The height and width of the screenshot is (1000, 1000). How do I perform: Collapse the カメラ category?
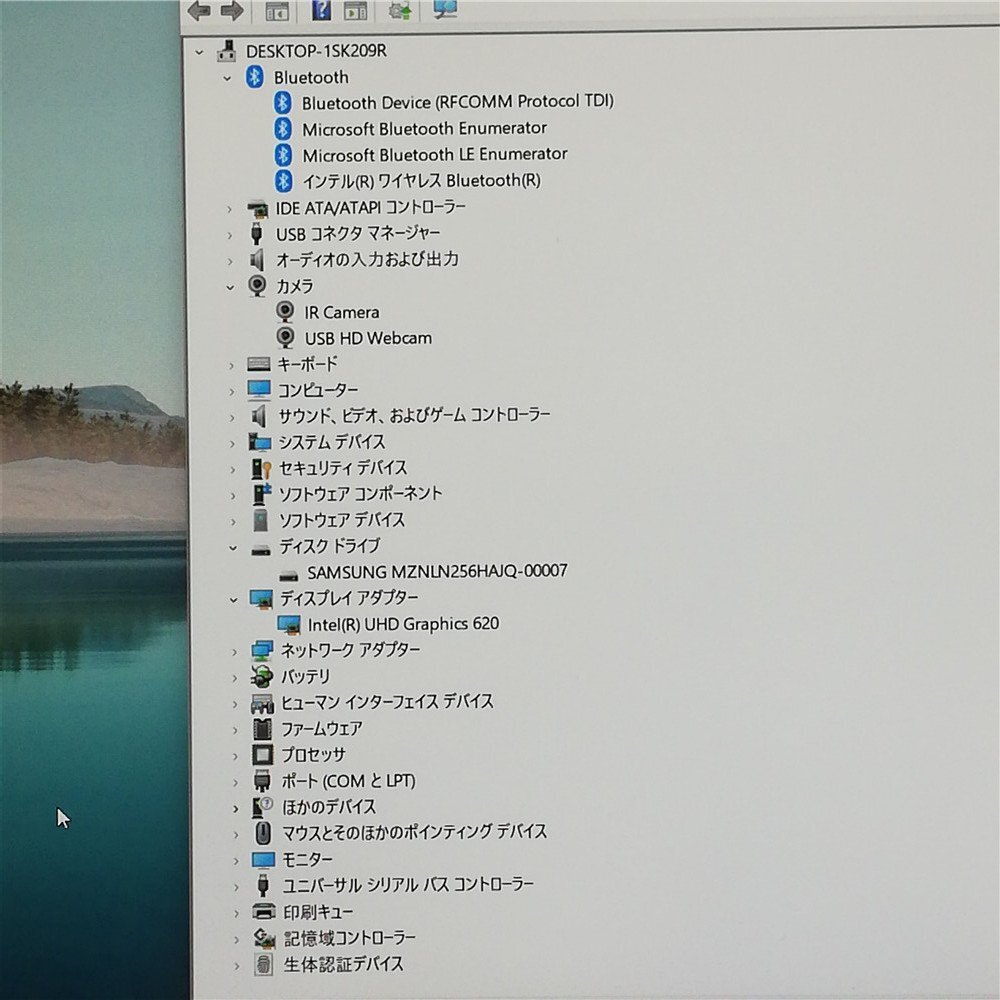coord(231,286)
